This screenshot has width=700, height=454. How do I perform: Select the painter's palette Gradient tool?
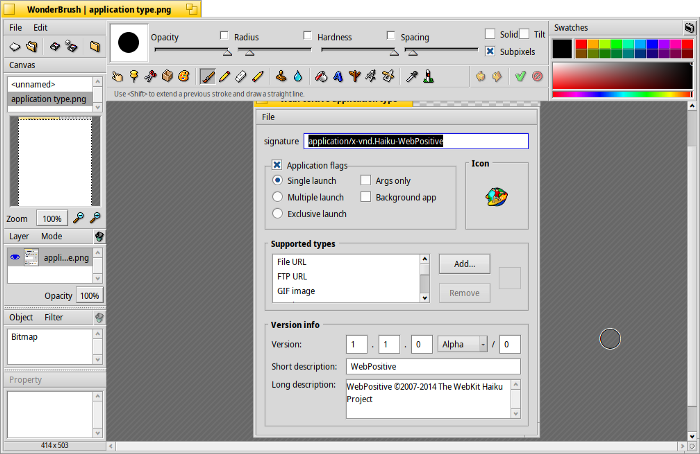[x=183, y=77]
